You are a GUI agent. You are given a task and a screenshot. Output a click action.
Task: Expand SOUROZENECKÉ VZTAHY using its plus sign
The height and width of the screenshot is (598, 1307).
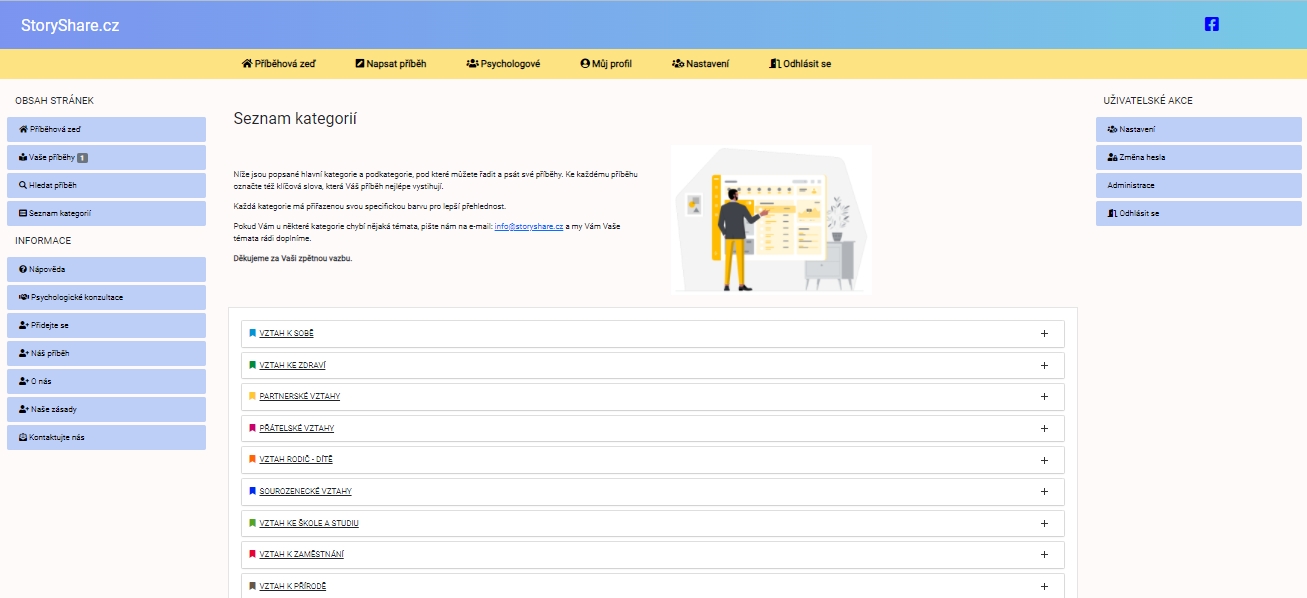(x=1044, y=491)
